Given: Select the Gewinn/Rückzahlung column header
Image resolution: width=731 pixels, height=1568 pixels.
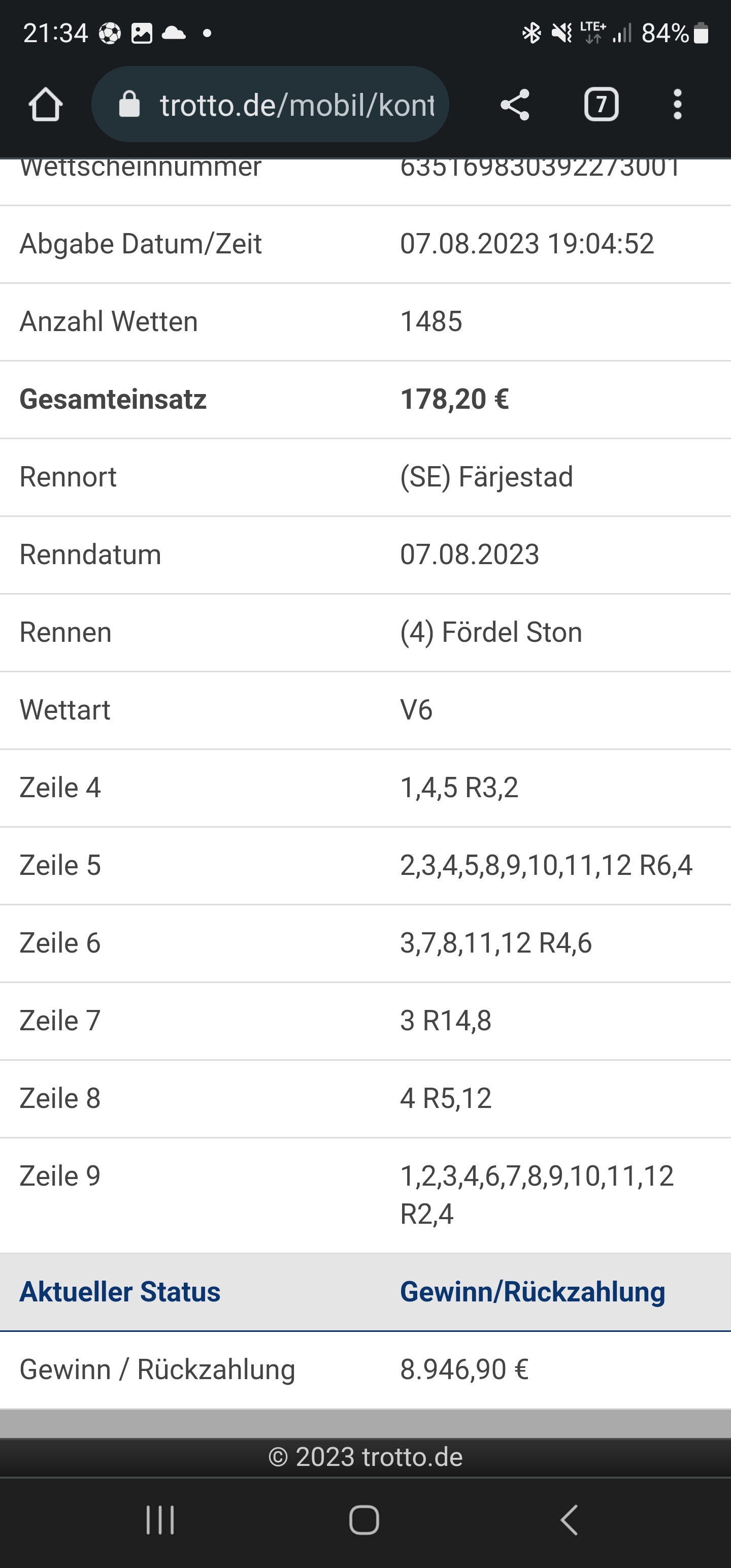Looking at the screenshot, I should pos(533,1291).
